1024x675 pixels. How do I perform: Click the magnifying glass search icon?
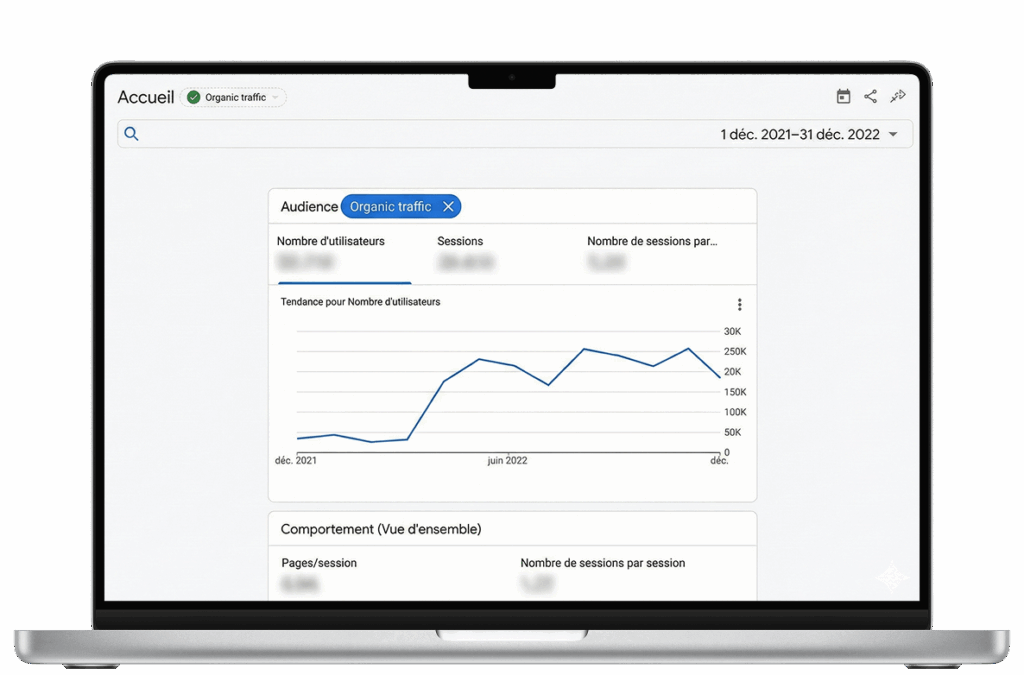131,134
